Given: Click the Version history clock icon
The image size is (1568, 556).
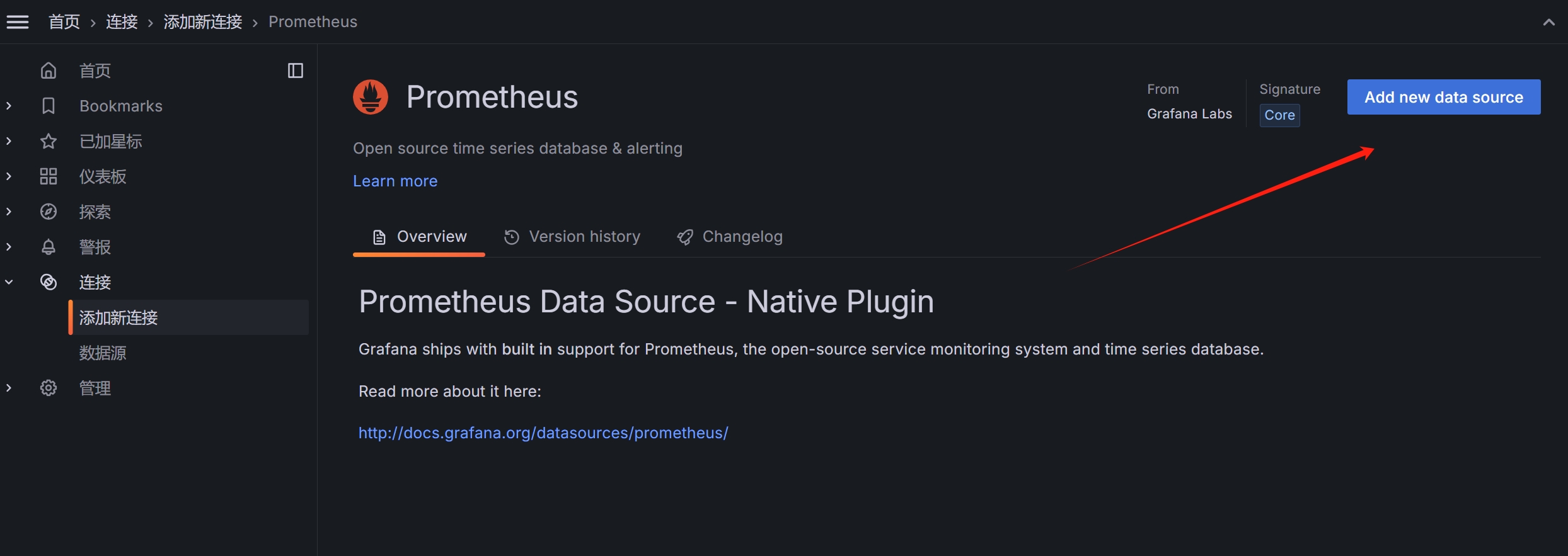Looking at the screenshot, I should [512, 237].
